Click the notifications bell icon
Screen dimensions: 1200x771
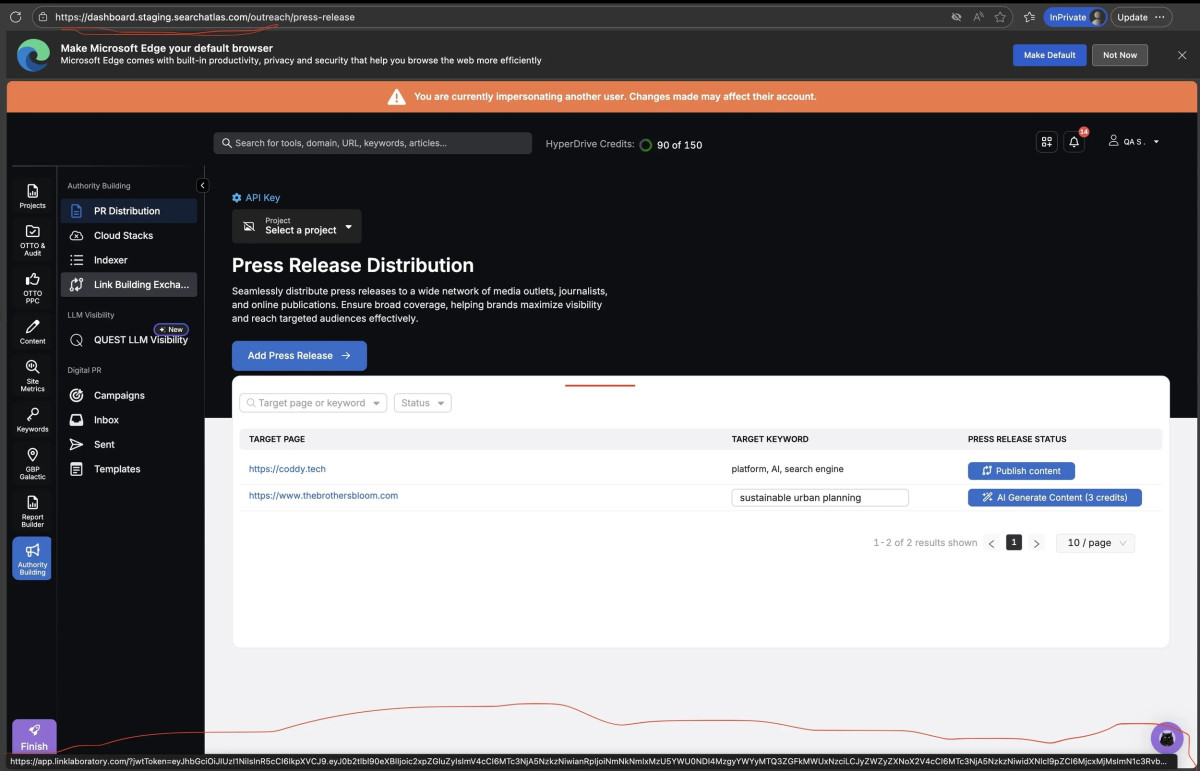1074,142
